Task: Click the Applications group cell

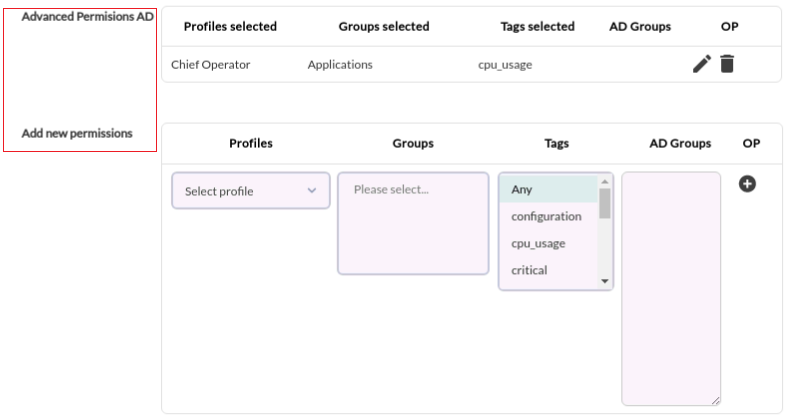Action: point(340,65)
